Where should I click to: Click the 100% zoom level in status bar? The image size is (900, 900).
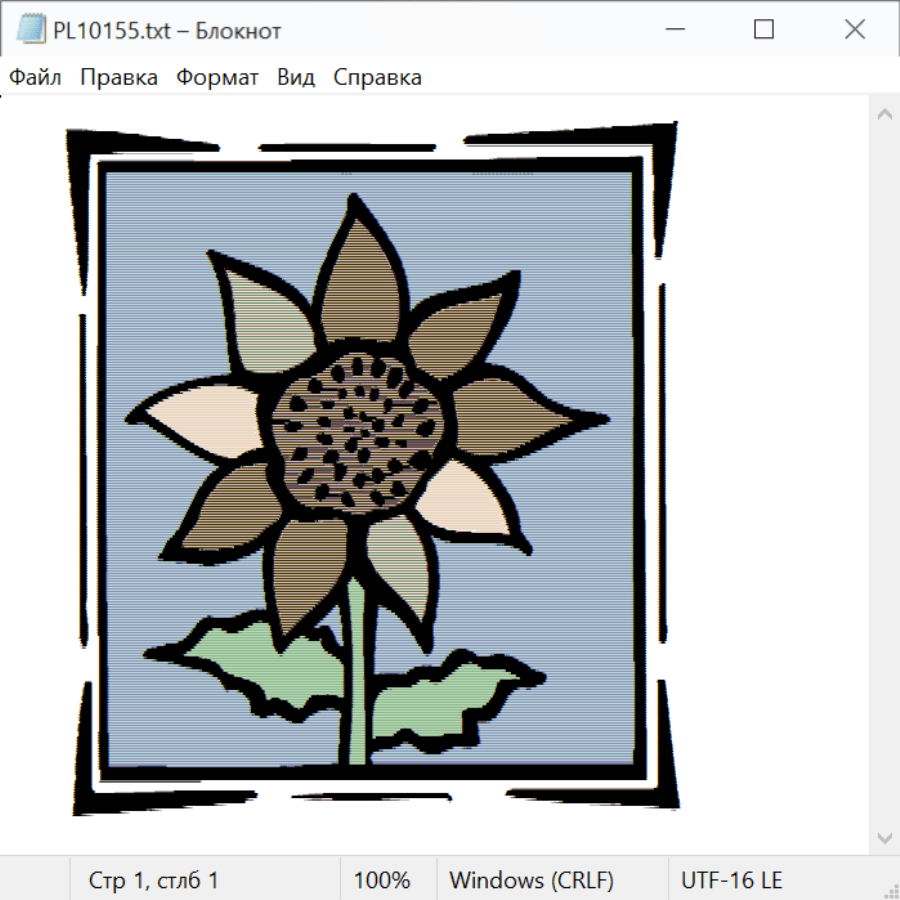point(382,880)
